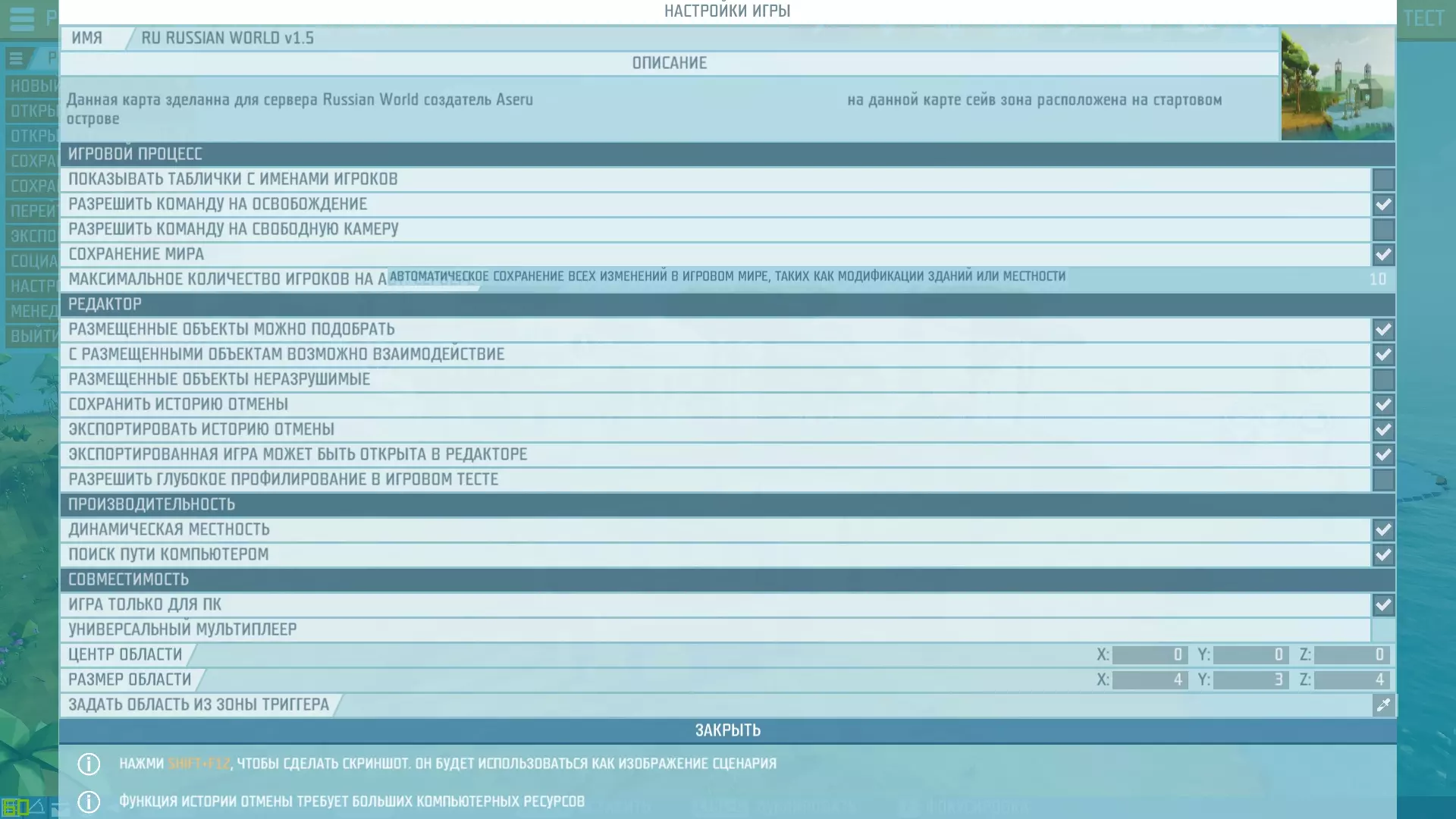Uncheck the PC-only game option
1456x819 pixels.
click(x=1383, y=605)
